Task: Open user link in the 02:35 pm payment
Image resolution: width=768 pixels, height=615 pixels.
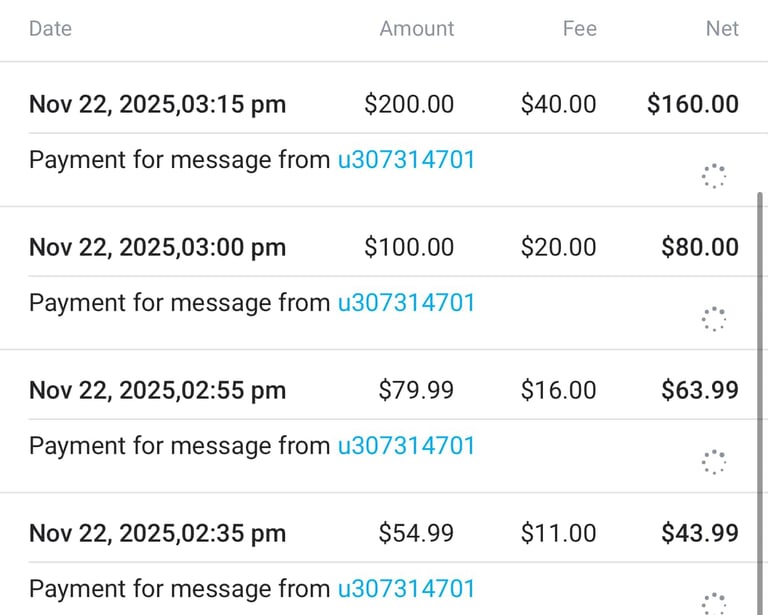Action: (x=406, y=588)
